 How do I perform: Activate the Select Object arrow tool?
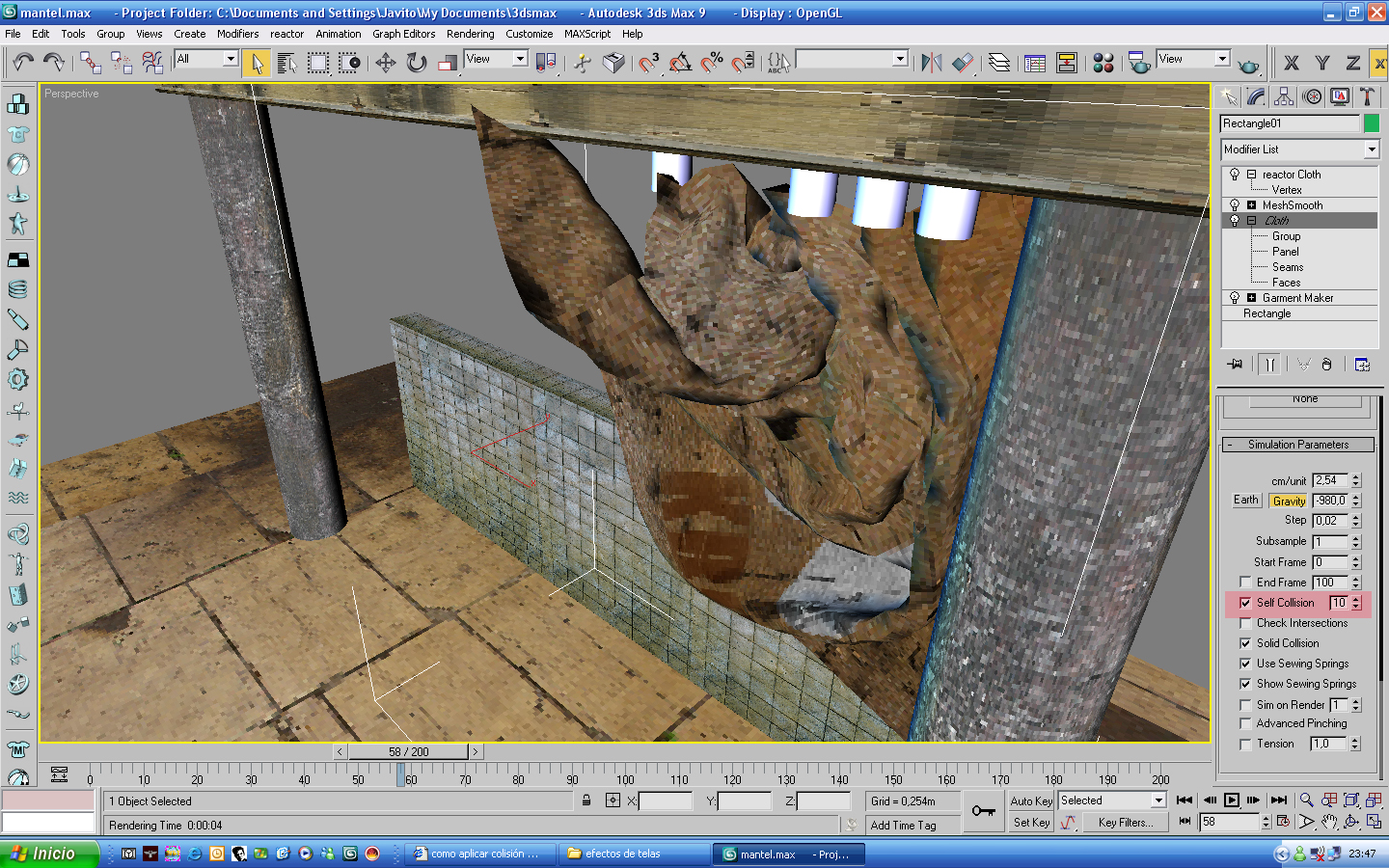pos(256,63)
